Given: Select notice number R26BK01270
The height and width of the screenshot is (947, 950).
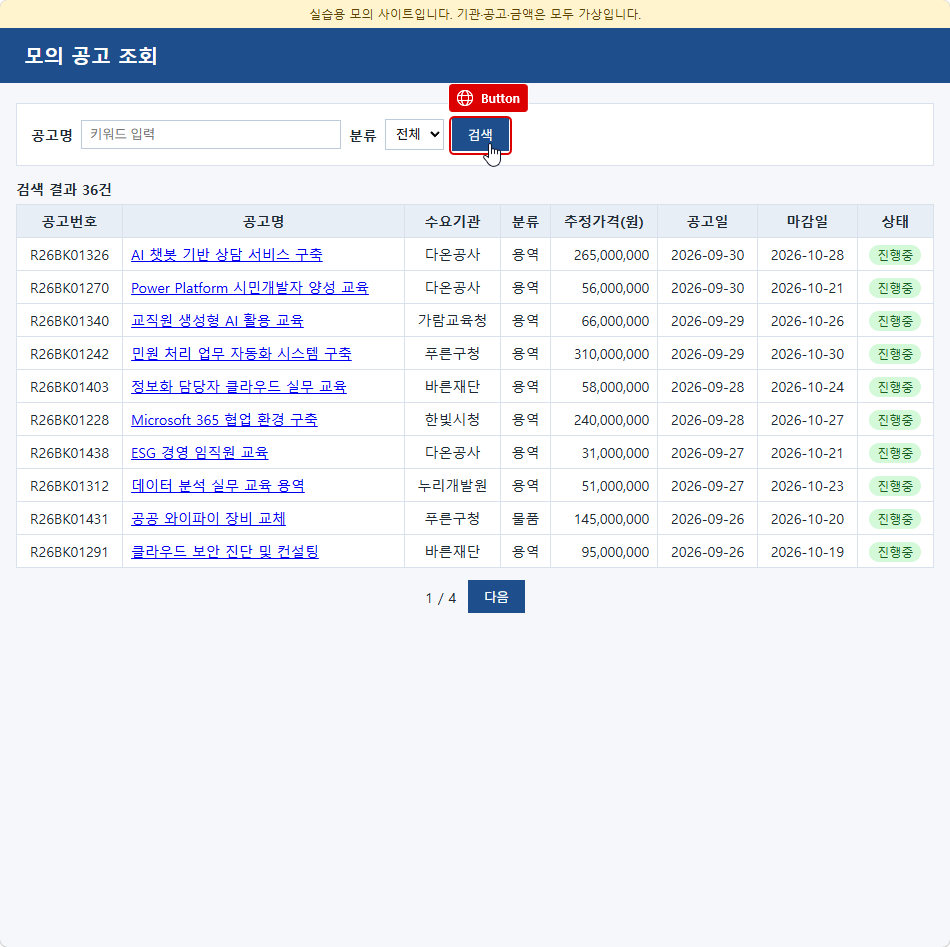Looking at the screenshot, I should 70,288.
